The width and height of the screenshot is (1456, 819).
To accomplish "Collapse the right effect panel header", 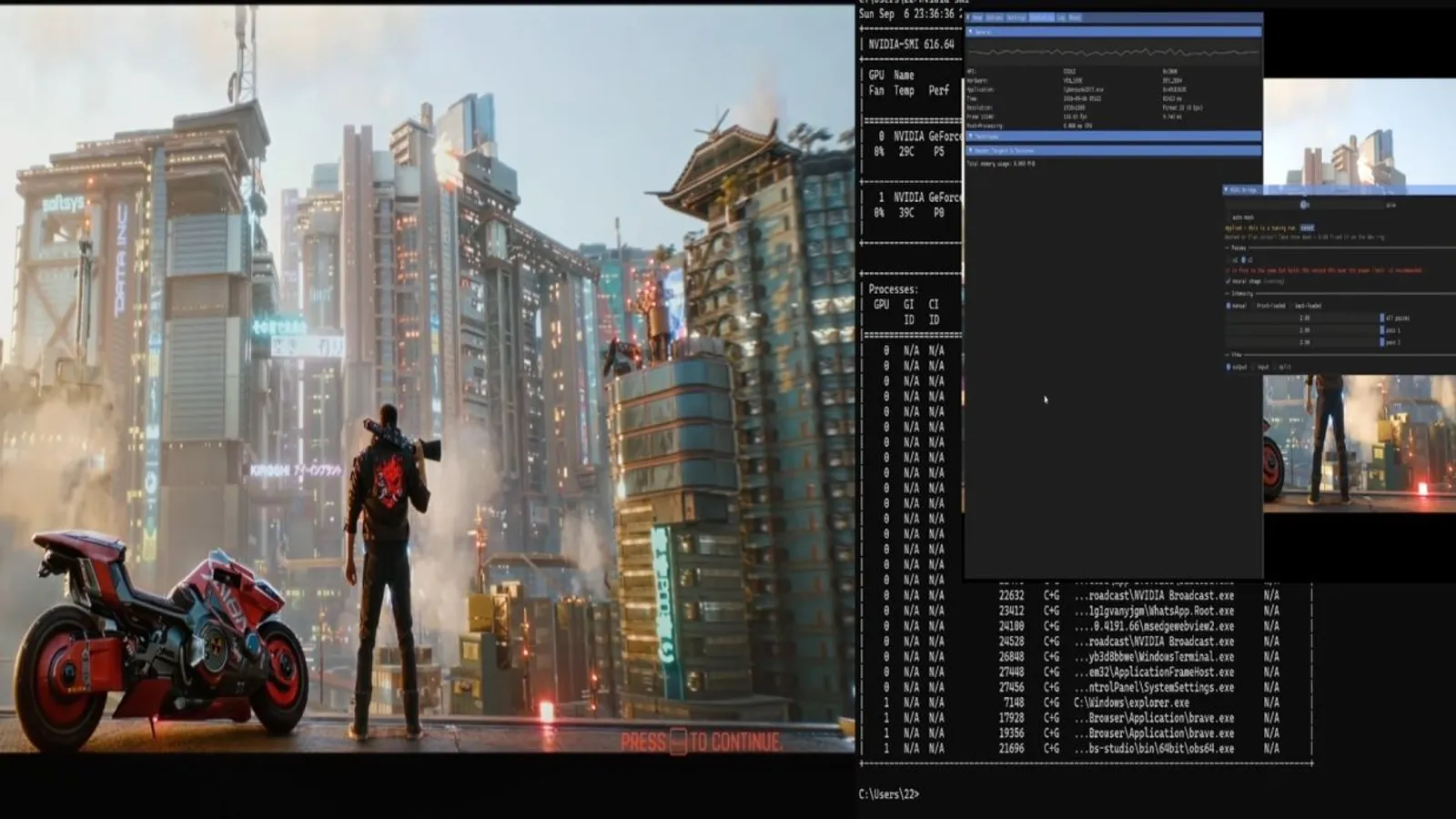I will tap(1338, 189).
